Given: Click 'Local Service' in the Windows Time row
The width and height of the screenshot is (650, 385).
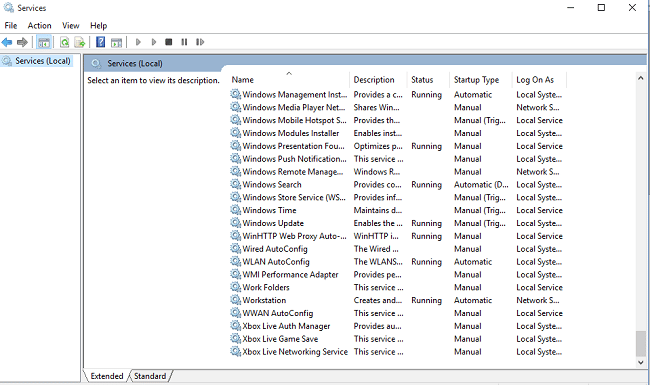Looking at the screenshot, I should 539,210.
